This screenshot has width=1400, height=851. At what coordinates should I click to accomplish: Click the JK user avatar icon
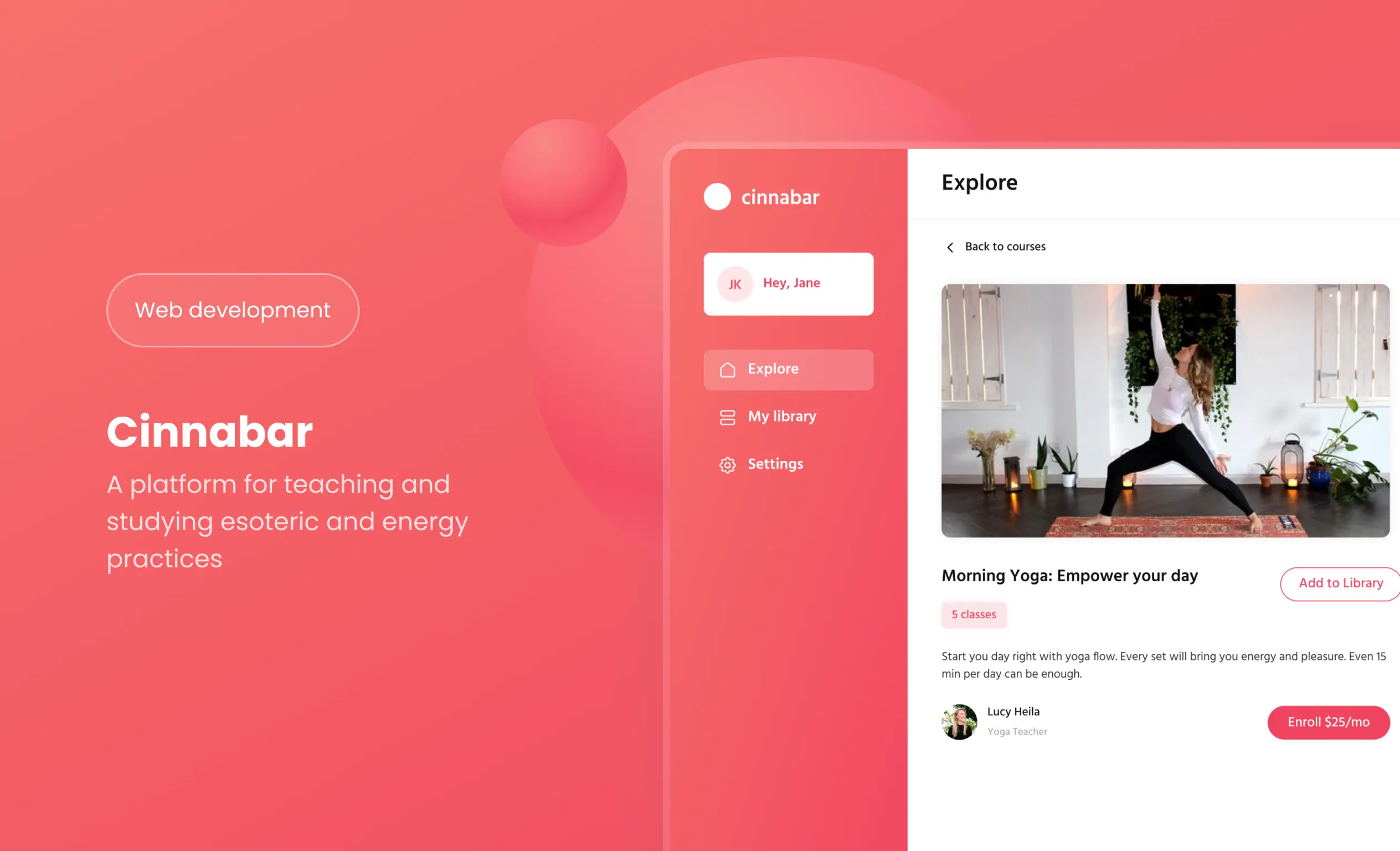click(x=734, y=284)
